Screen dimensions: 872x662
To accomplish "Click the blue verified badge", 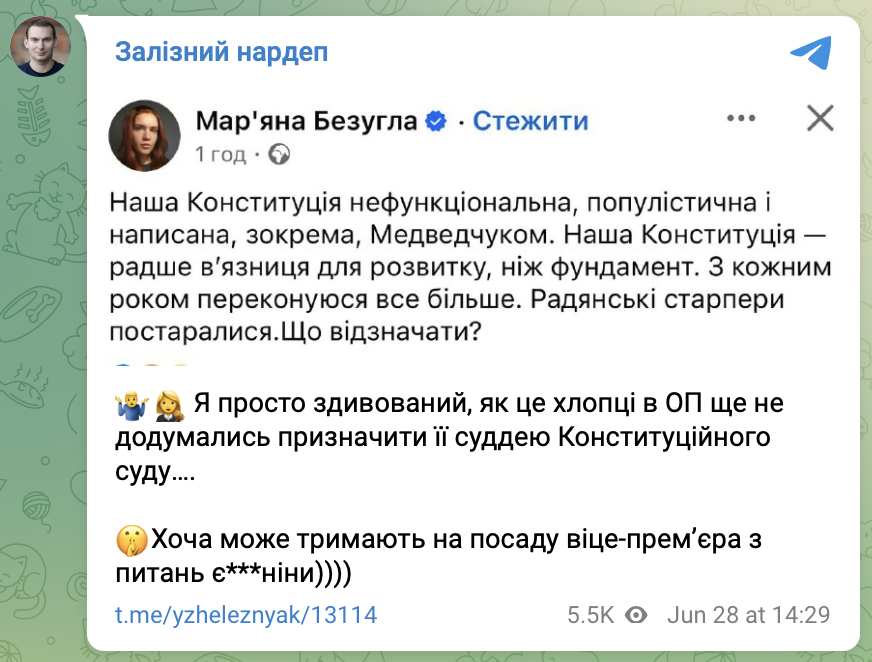I will (x=436, y=122).
